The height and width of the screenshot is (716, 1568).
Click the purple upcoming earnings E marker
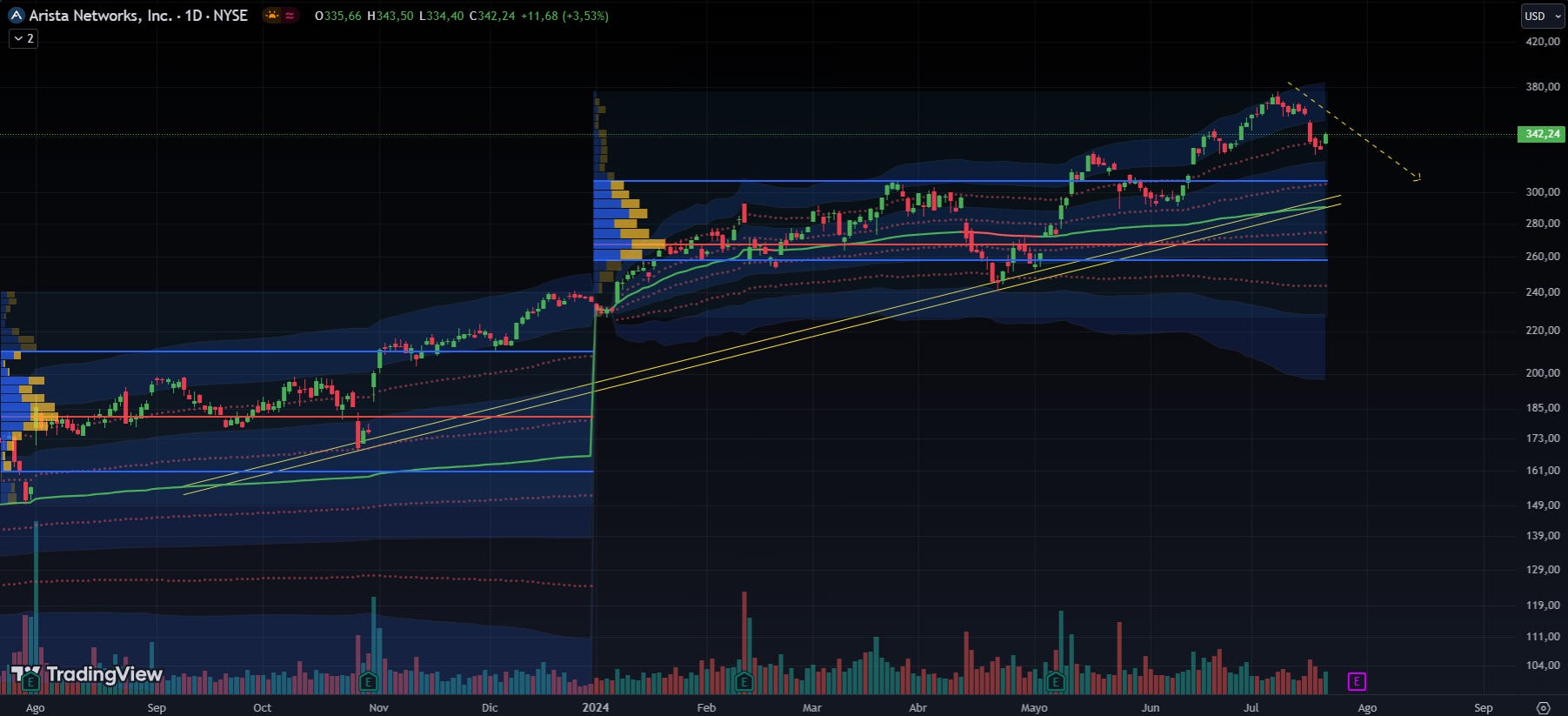[x=1356, y=681]
